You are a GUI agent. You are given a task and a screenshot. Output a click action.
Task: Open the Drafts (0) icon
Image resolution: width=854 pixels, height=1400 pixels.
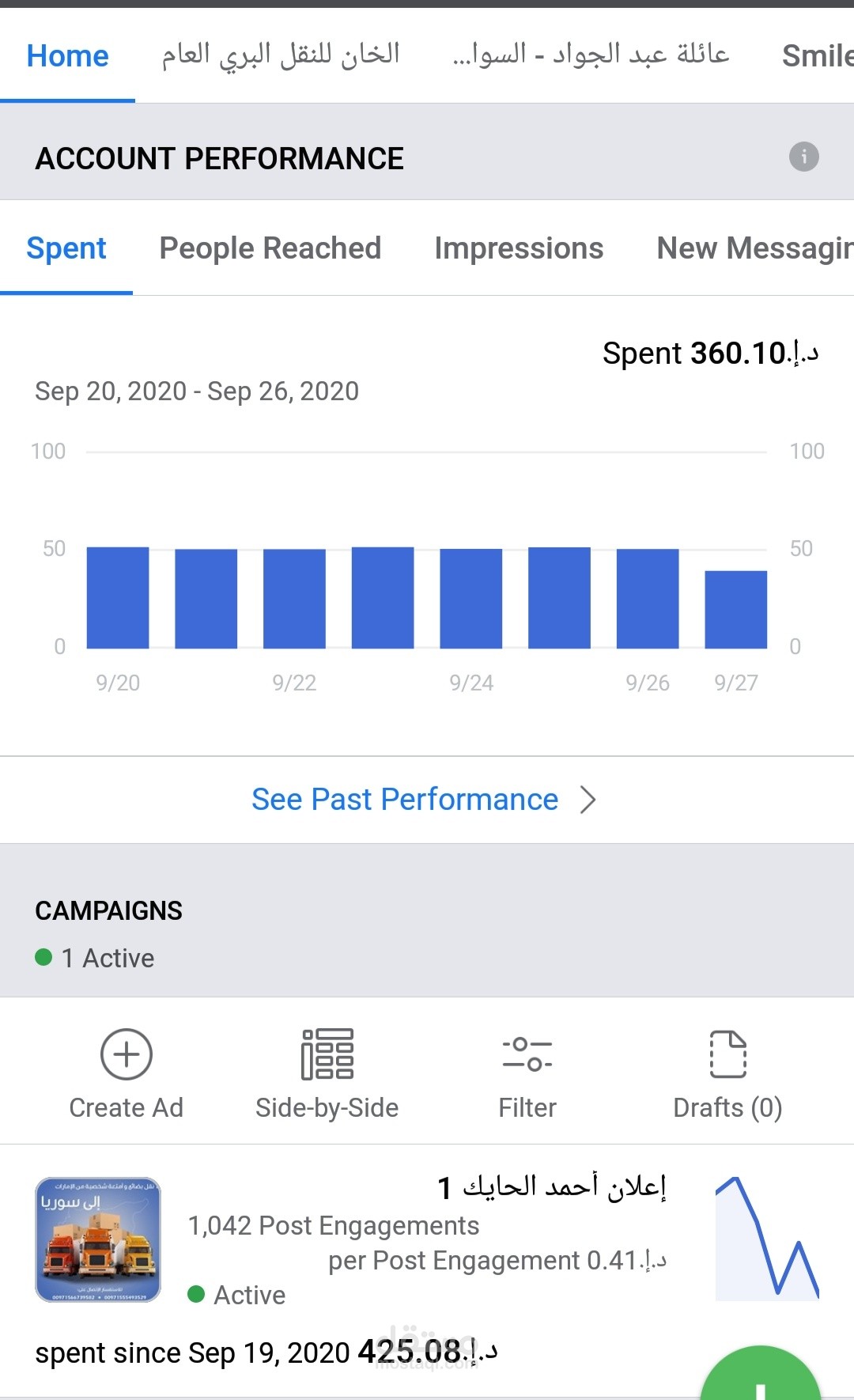(727, 1054)
